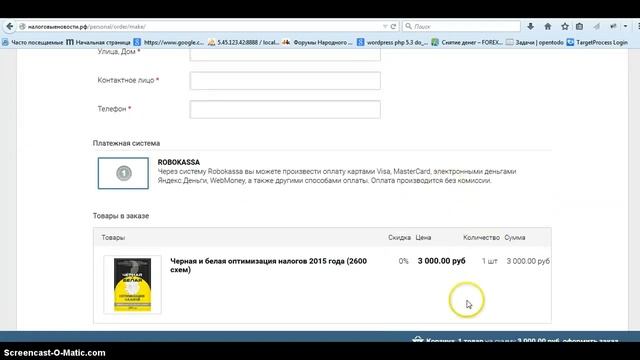Click the cart icon in bottom bar
Image resolution: width=640 pixels, height=360 pixels.
pyautogui.click(x=418, y=339)
